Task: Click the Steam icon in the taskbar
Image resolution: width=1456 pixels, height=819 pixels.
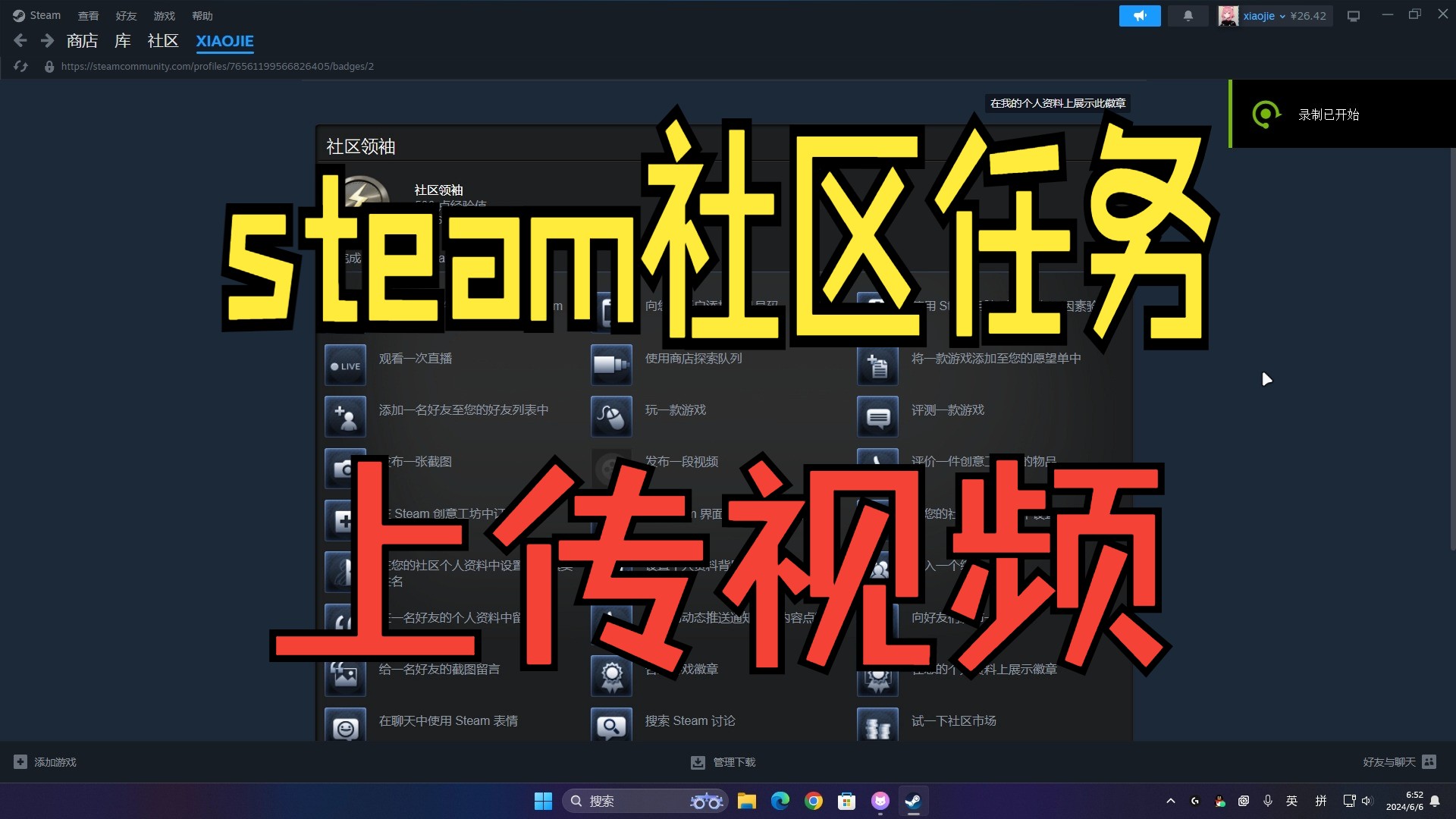Action: tap(914, 801)
